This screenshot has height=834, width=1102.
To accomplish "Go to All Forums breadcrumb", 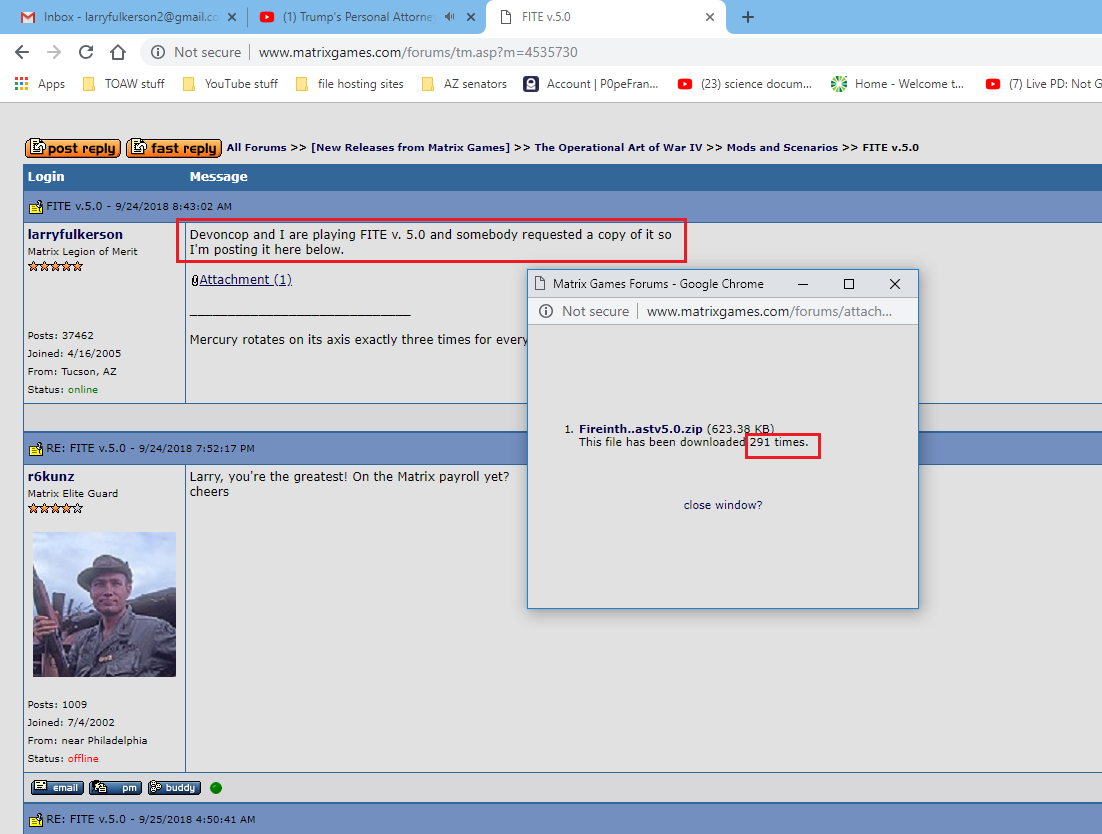I will [x=257, y=148].
